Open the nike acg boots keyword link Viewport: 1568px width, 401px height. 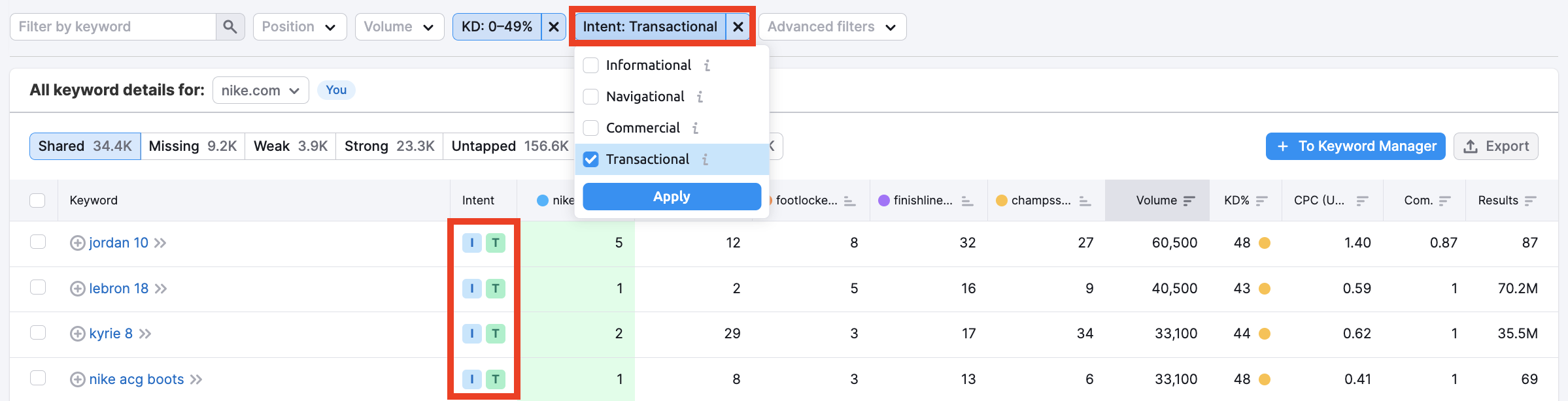click(x=137, y=379)
